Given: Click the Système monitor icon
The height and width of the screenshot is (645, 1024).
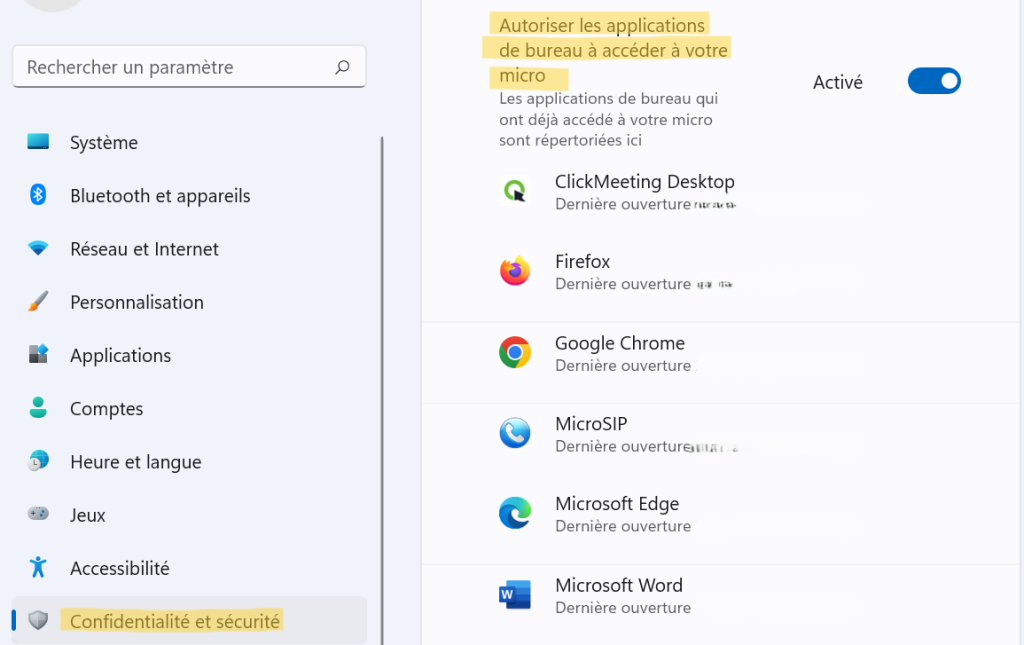Looking at the screenshot, I should (38, 141).
